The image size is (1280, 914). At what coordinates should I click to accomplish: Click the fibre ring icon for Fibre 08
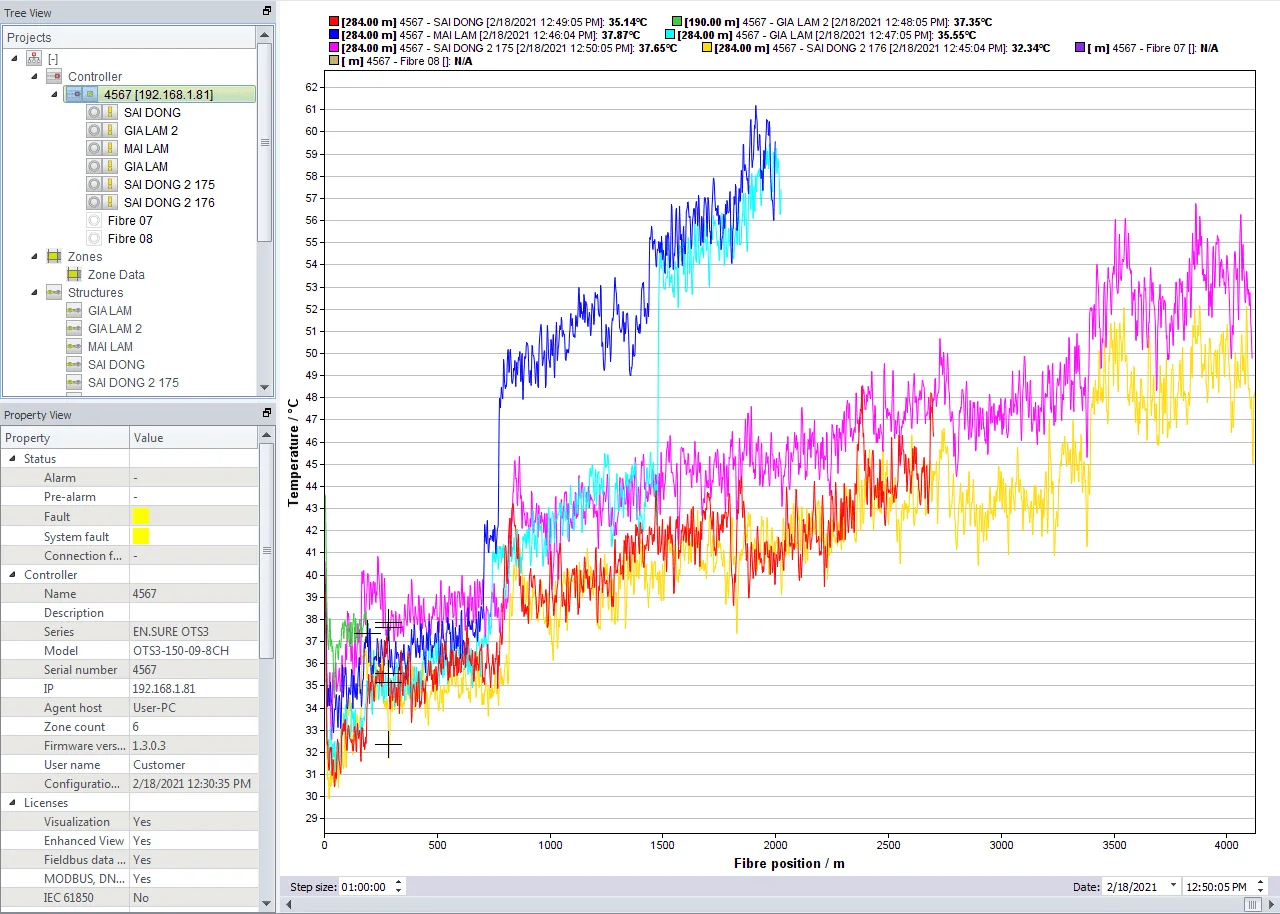pyautogui.click(x=94, y=239)
